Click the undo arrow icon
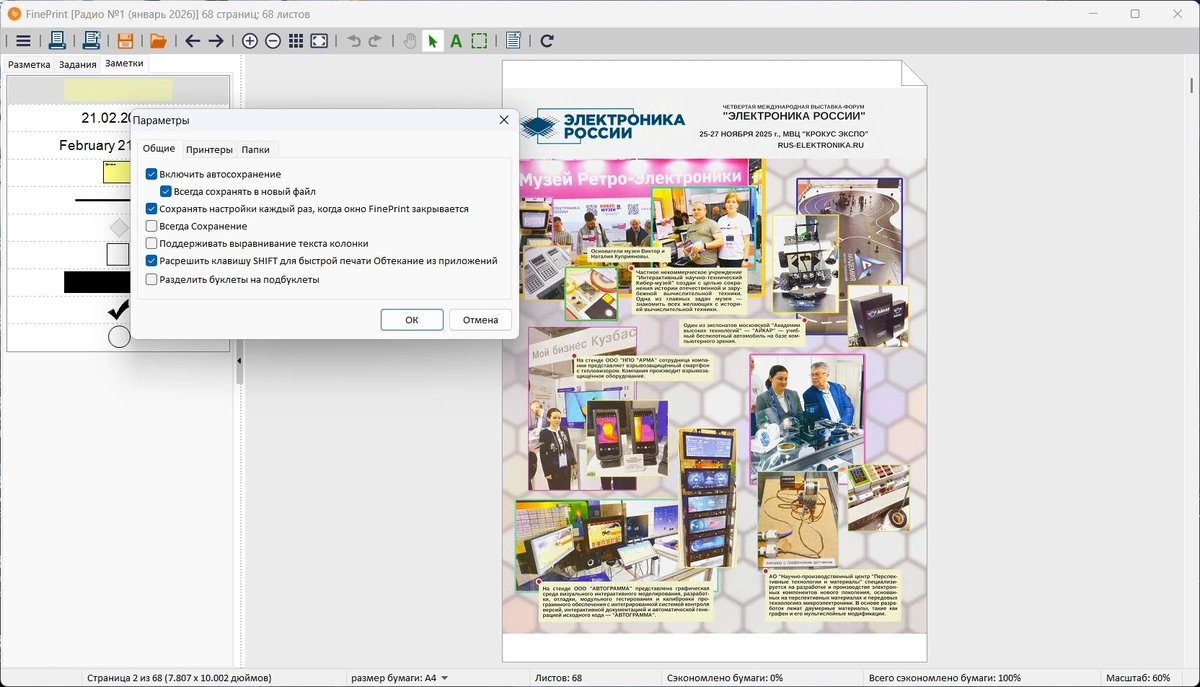The image size is (1200, 687). click(354, 41)
